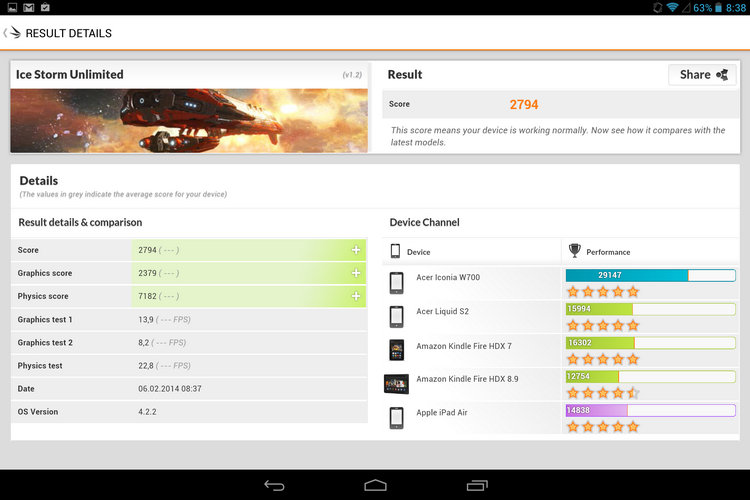Click the orange 2794 result score
This screenshot has width=750, height=500.
click(524, 104)
